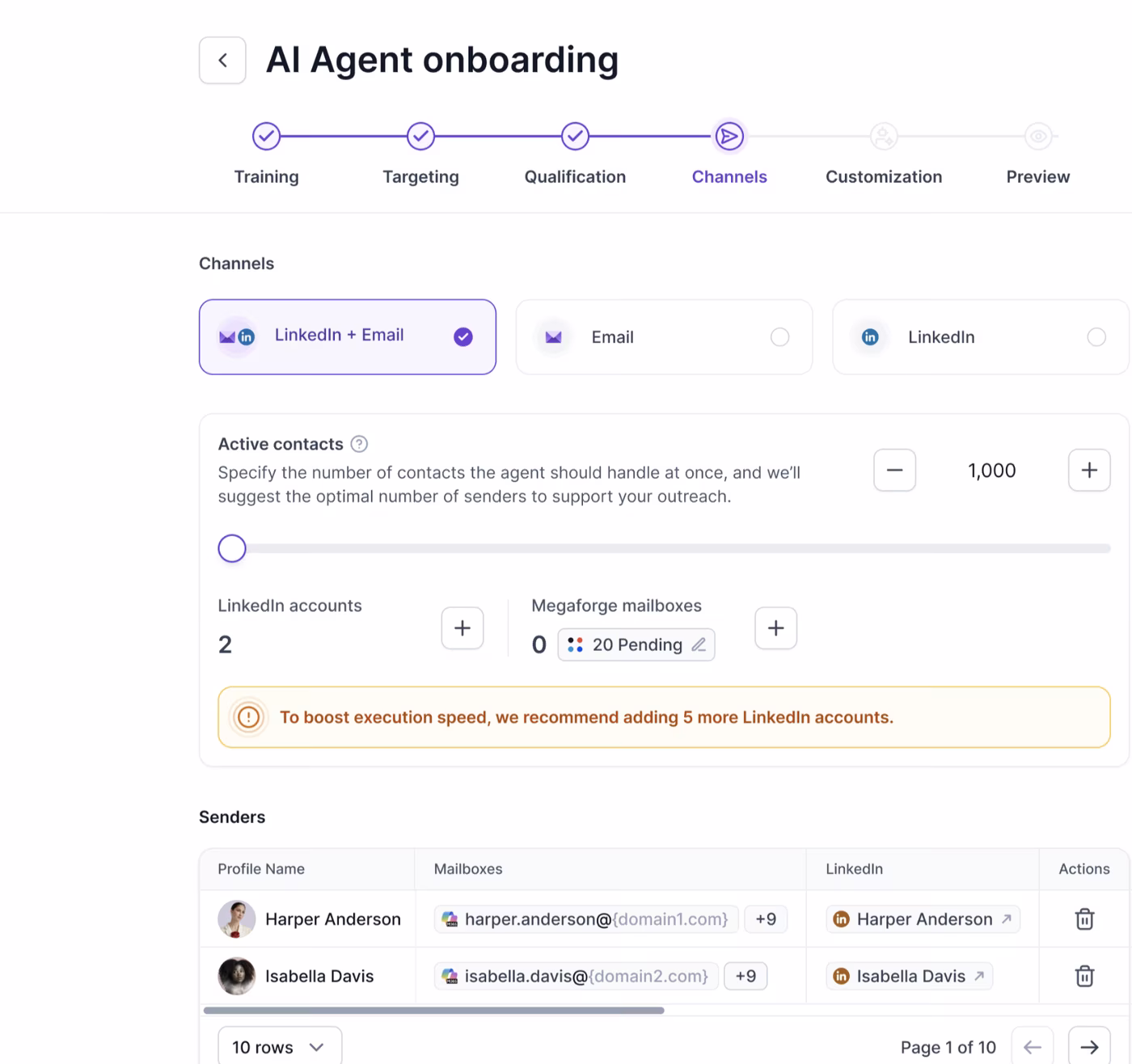Expand Harper Anderson's +9 more mailboxes
The width and height of the screenshot is (1132, 1064).
[x=766, y=919]
